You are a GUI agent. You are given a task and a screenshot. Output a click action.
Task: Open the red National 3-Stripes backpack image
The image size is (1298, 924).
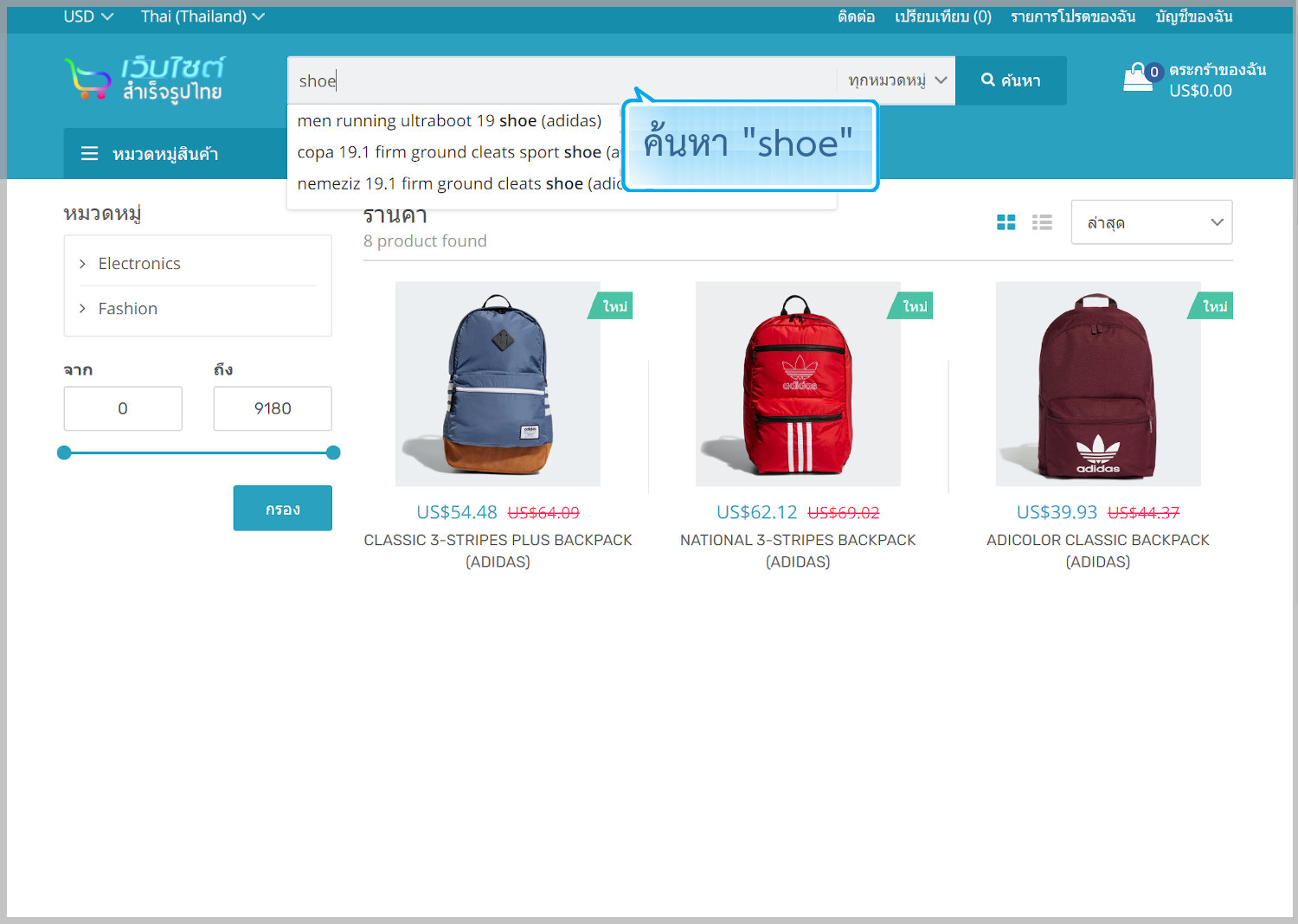tap(798, 384)
